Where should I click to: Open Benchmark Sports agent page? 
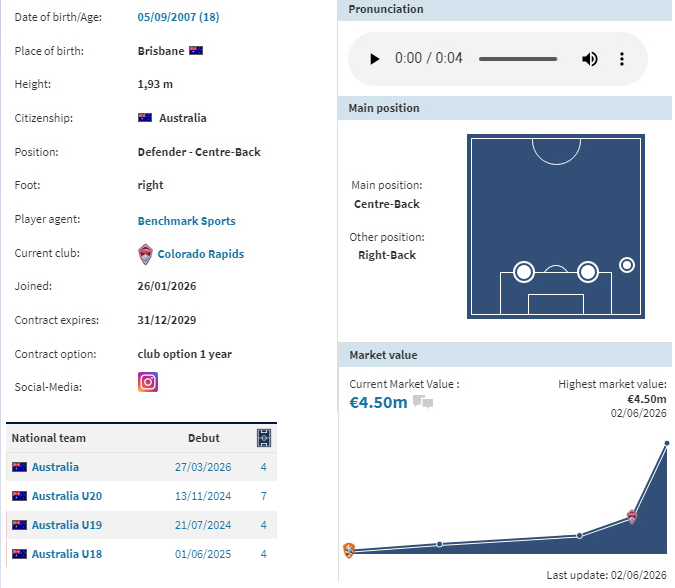pos(186,221)
